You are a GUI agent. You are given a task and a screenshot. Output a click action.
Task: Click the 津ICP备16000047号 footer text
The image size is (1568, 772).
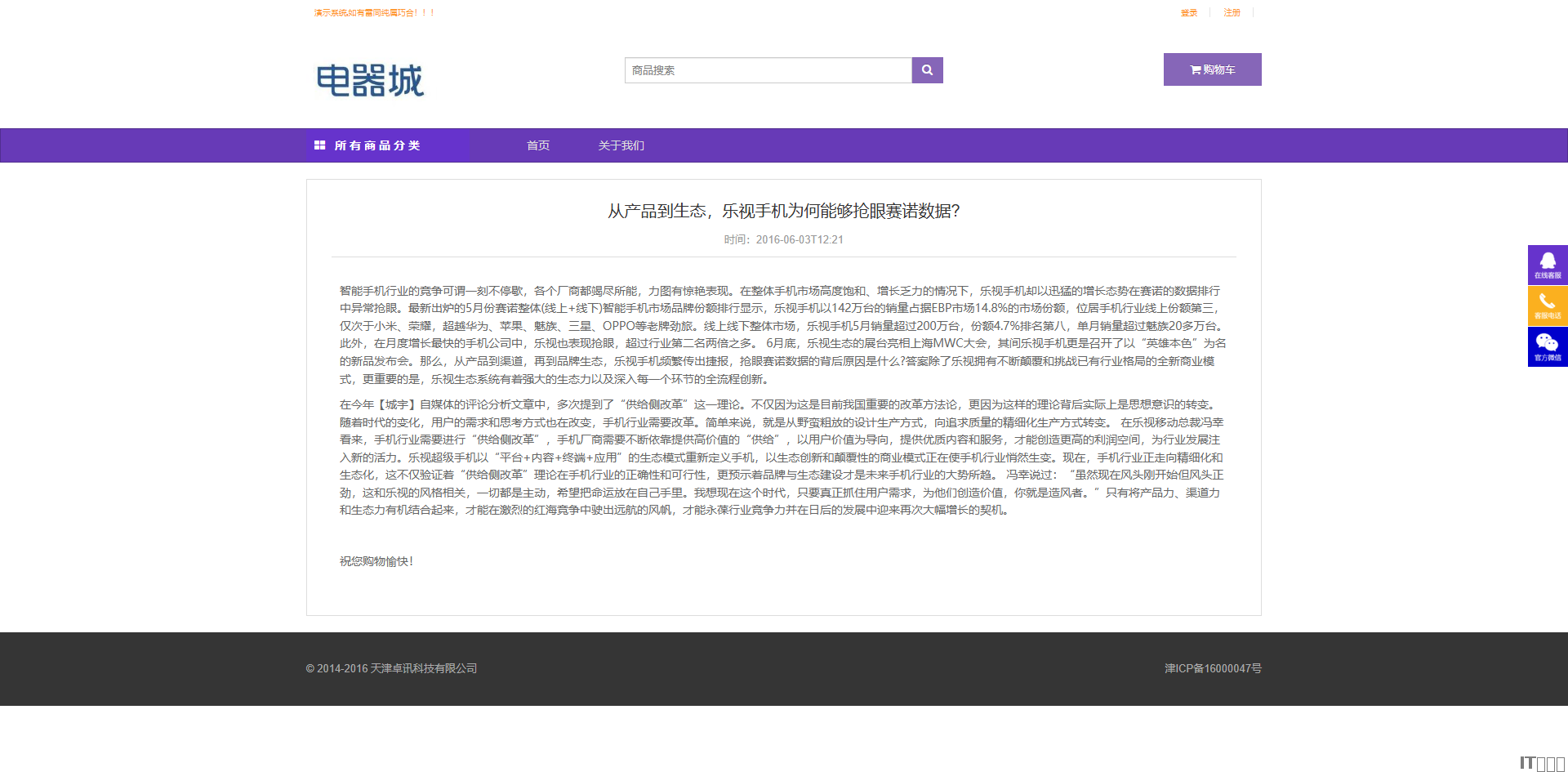(x=1213, y=668)
